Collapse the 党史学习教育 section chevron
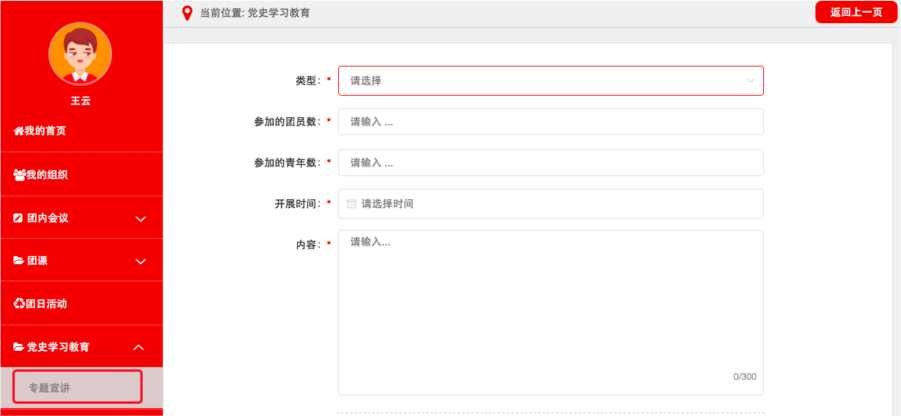901x416 pixels. [140, 348]
